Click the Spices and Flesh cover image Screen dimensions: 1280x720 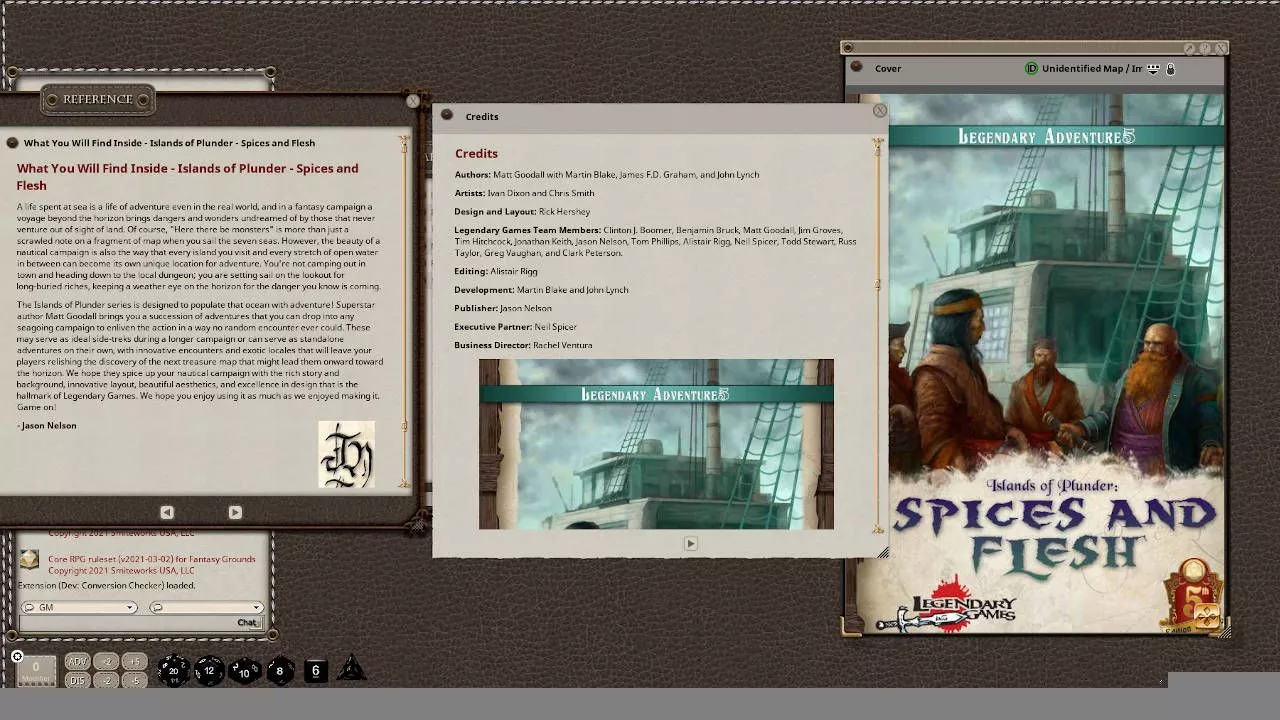[1035, 364]
